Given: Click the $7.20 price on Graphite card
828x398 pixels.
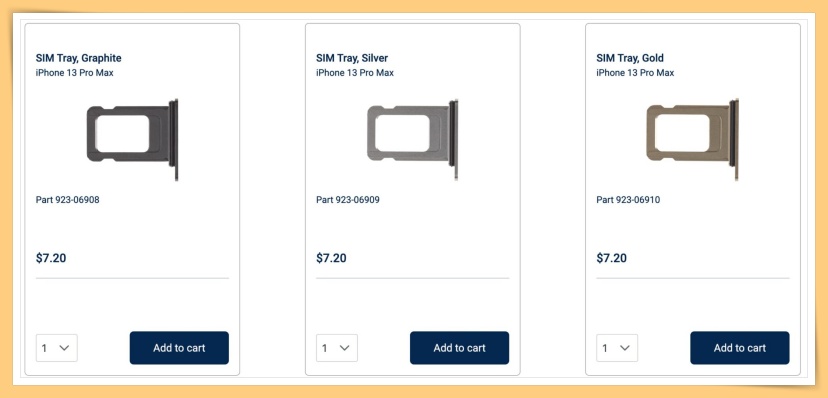Looking at the screenshot, I should click(x=51, y=258).
